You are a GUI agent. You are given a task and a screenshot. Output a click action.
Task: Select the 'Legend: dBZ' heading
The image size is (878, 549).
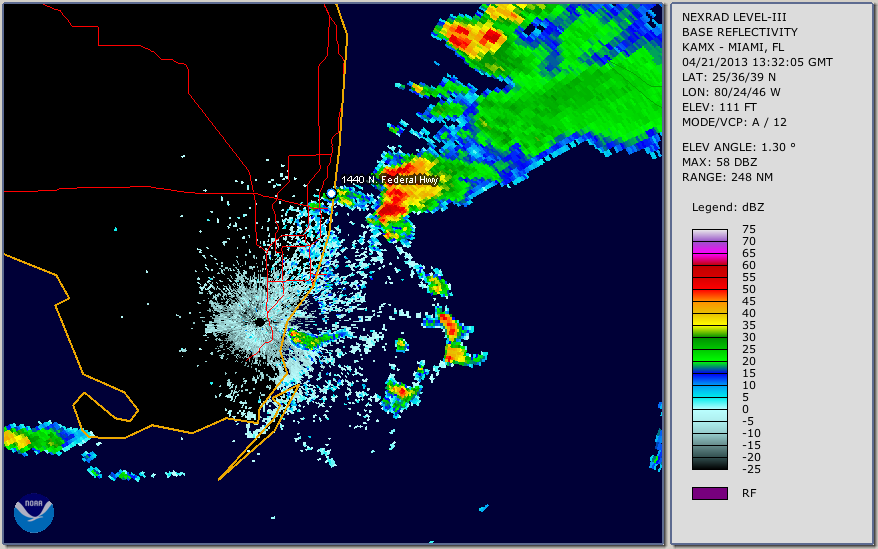click(728, 207)
